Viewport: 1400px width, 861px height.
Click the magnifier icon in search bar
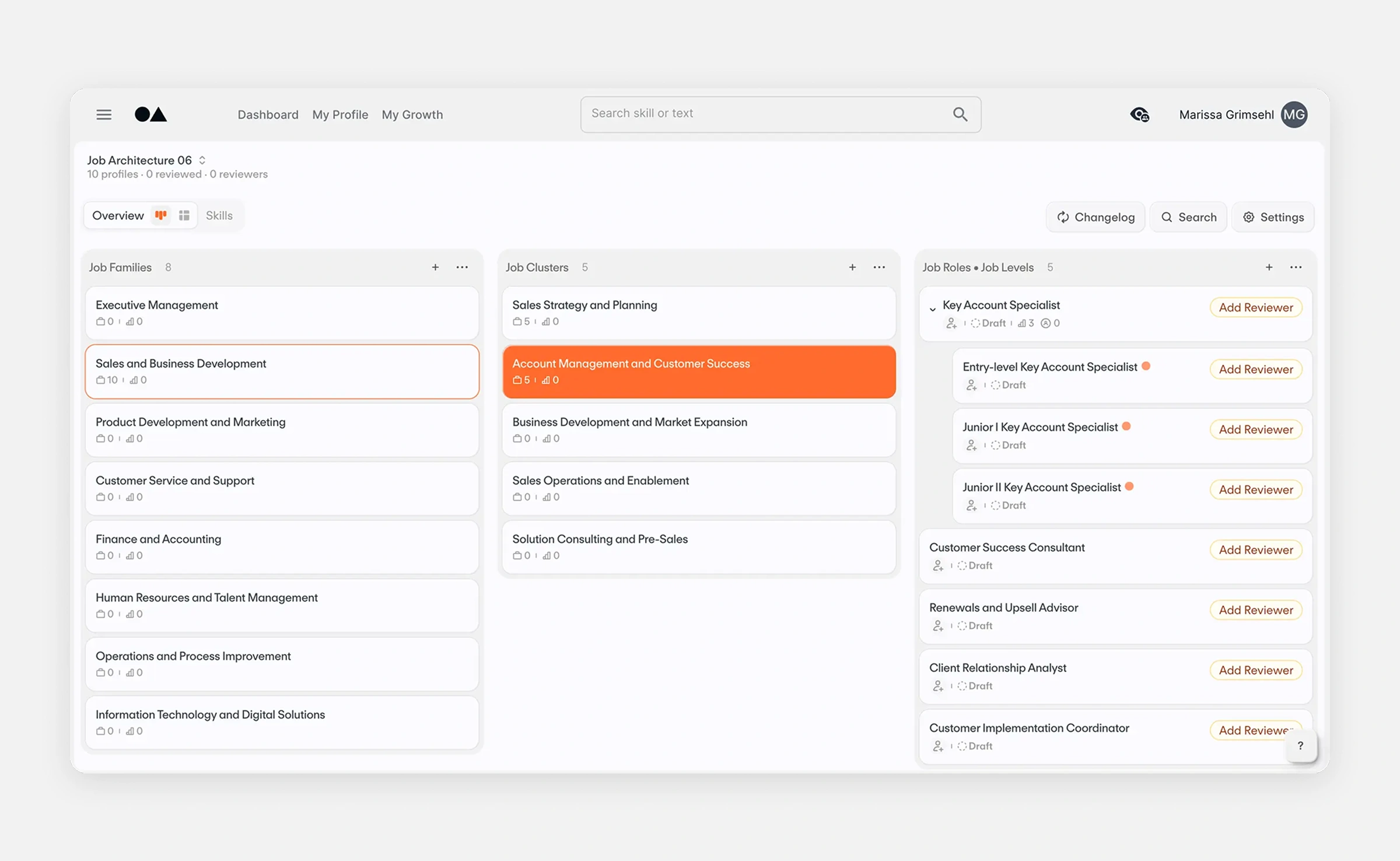pyautogui.click(x=960, y=114)
